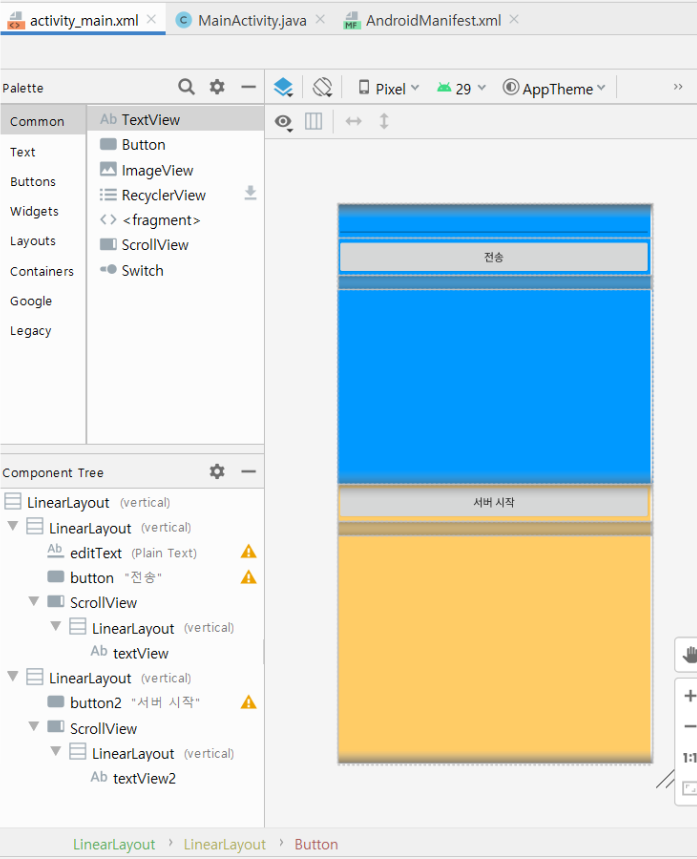Pick ImageView in the palette
Image resolution: width=697 pixels, height=859 pixels.
[x=175, y=170]
